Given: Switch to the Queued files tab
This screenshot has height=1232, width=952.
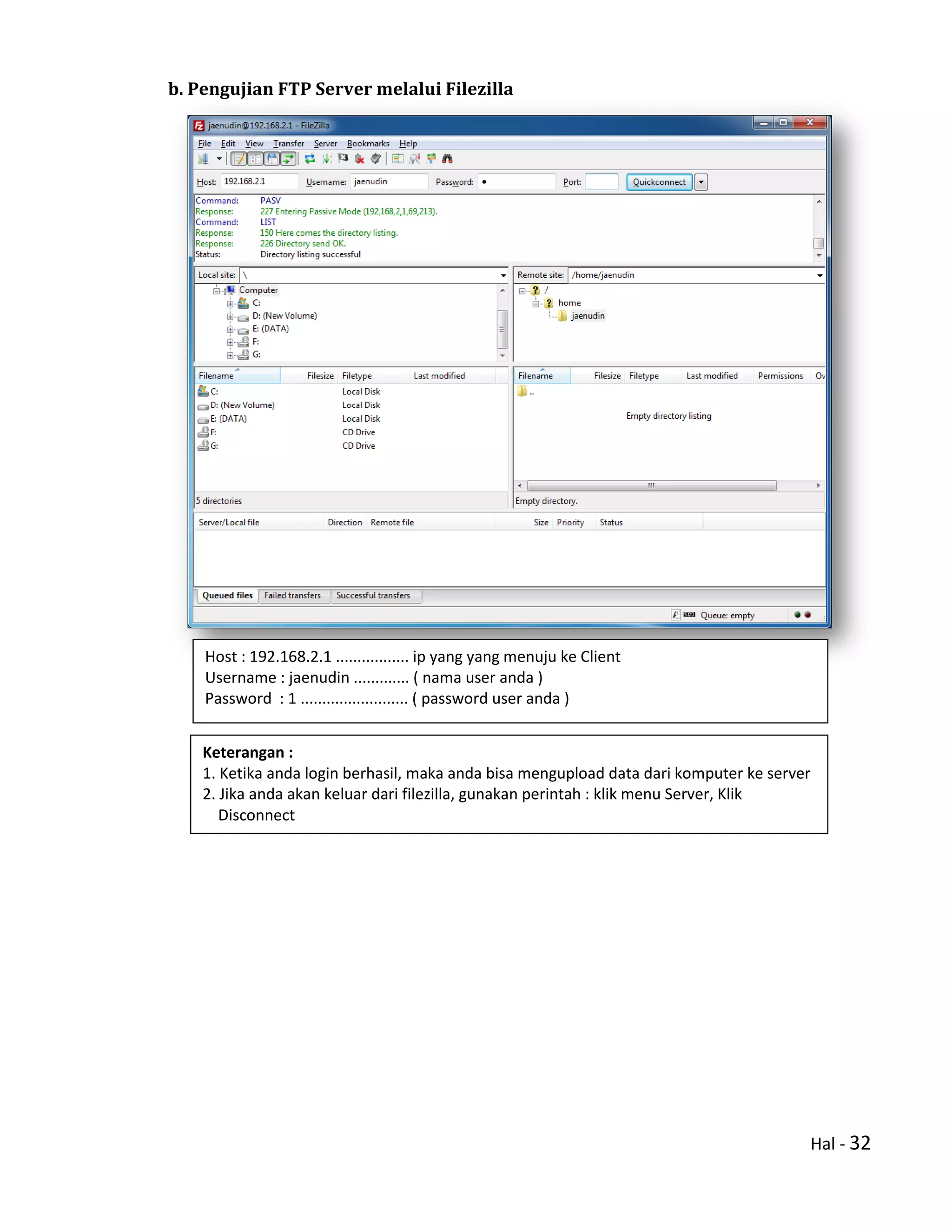Looking at the screenshot, I should 227,596.
